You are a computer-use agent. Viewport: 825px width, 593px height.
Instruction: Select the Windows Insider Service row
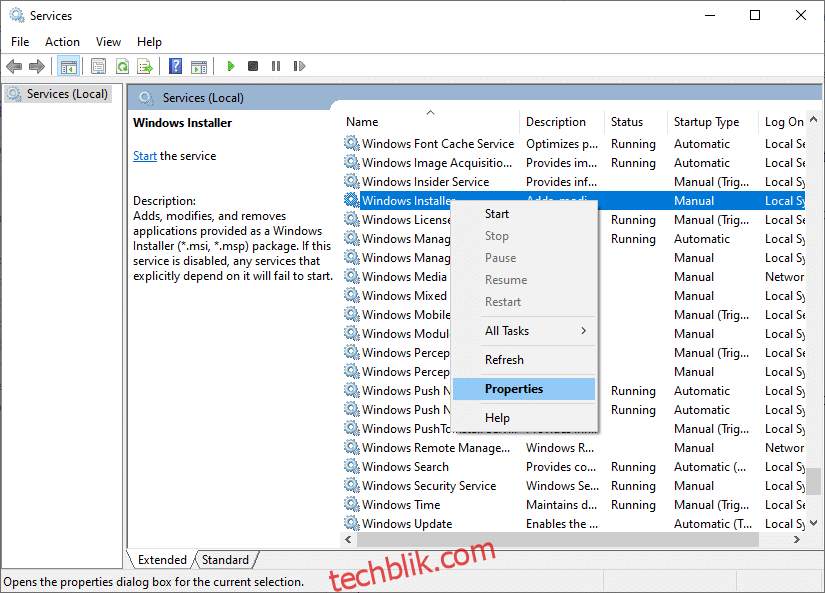click(575, 182)
